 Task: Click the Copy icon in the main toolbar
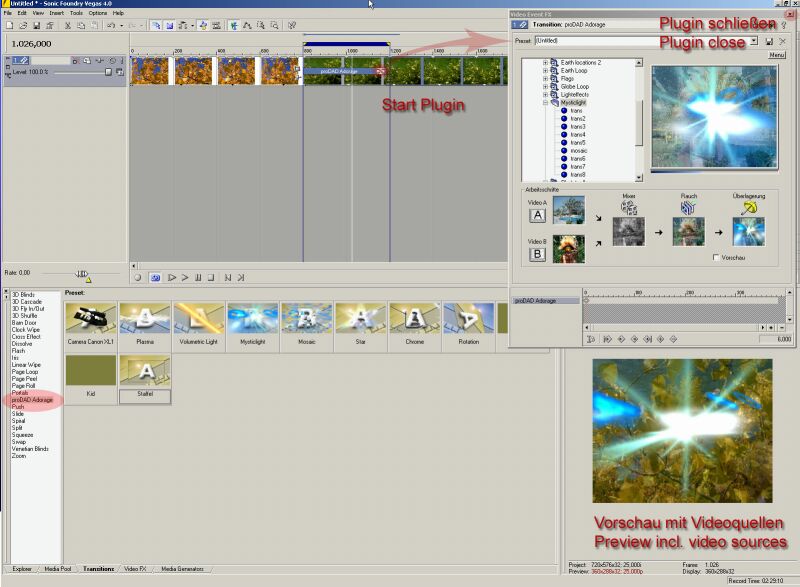pyautogui.click(x=81, y=25)
